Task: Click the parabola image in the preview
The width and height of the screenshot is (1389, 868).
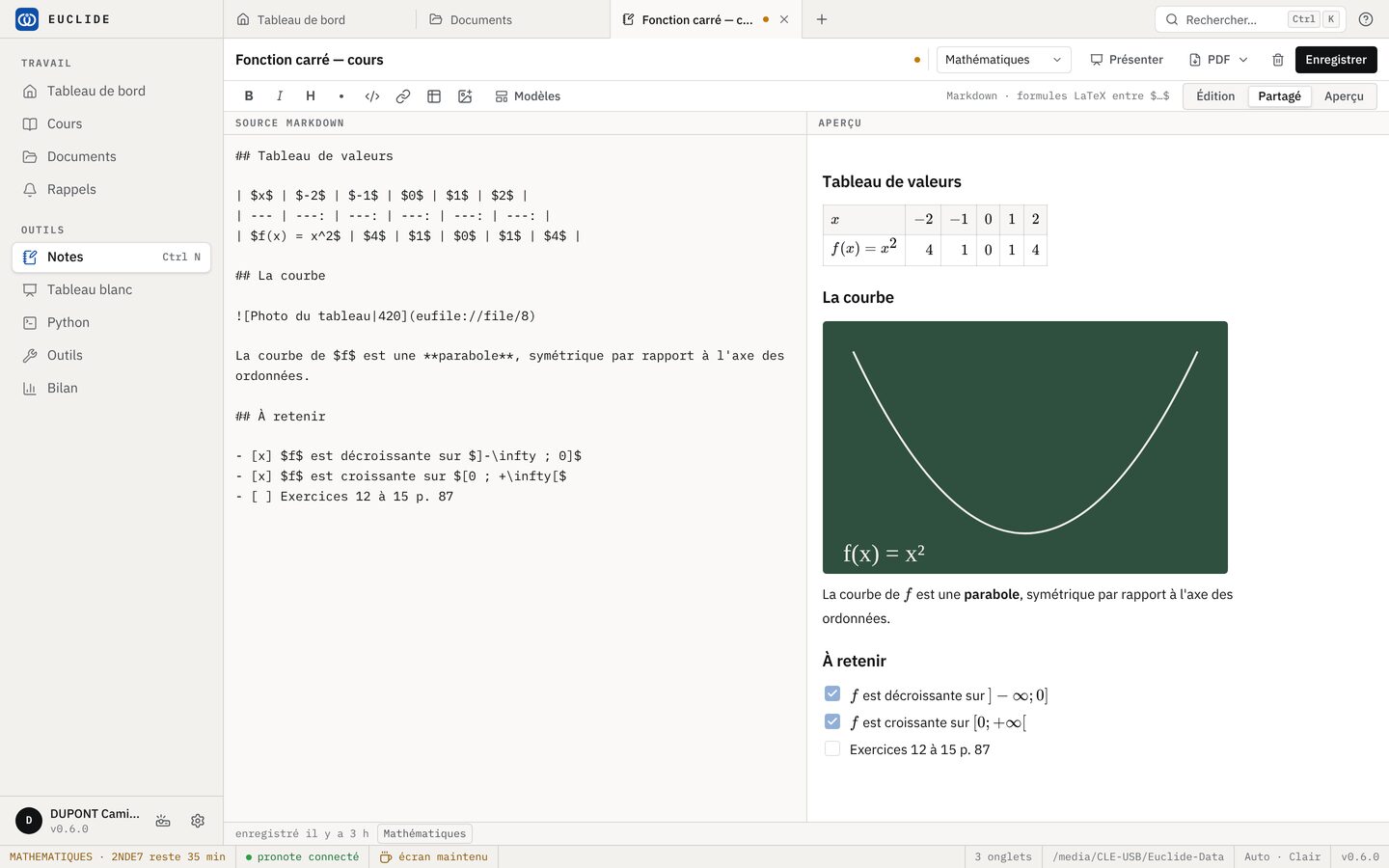Action: (x=1025, y=448)
